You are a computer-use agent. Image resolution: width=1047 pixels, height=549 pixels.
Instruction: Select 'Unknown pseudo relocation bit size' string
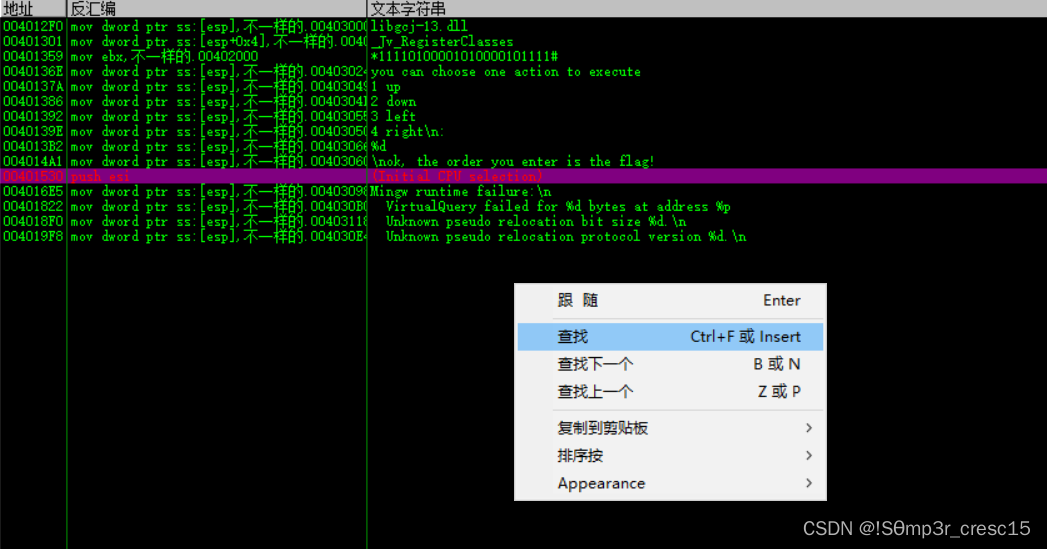tap(536, 221)
